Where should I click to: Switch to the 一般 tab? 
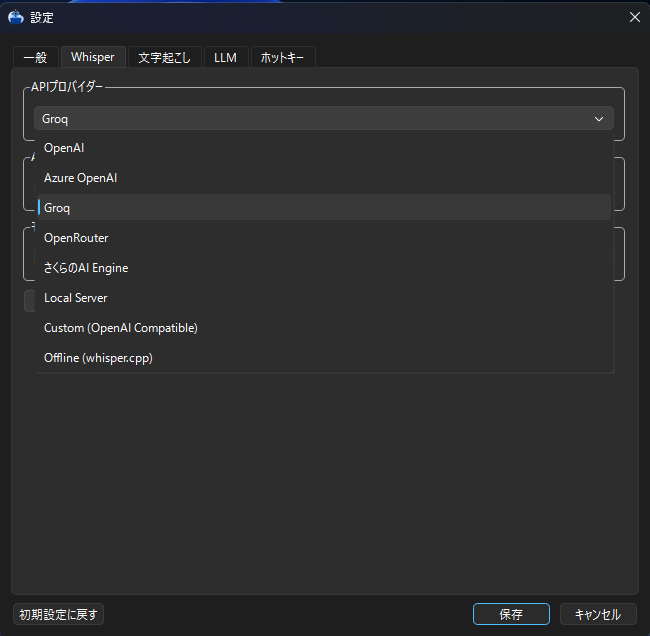(x=35, y=58)
